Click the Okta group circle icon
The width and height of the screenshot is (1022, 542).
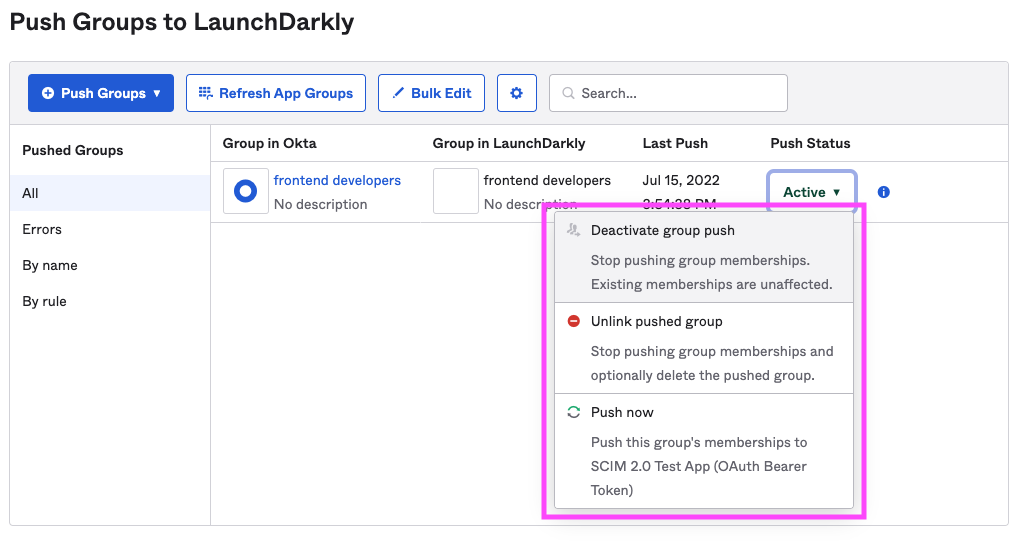[x=245, y=192]
